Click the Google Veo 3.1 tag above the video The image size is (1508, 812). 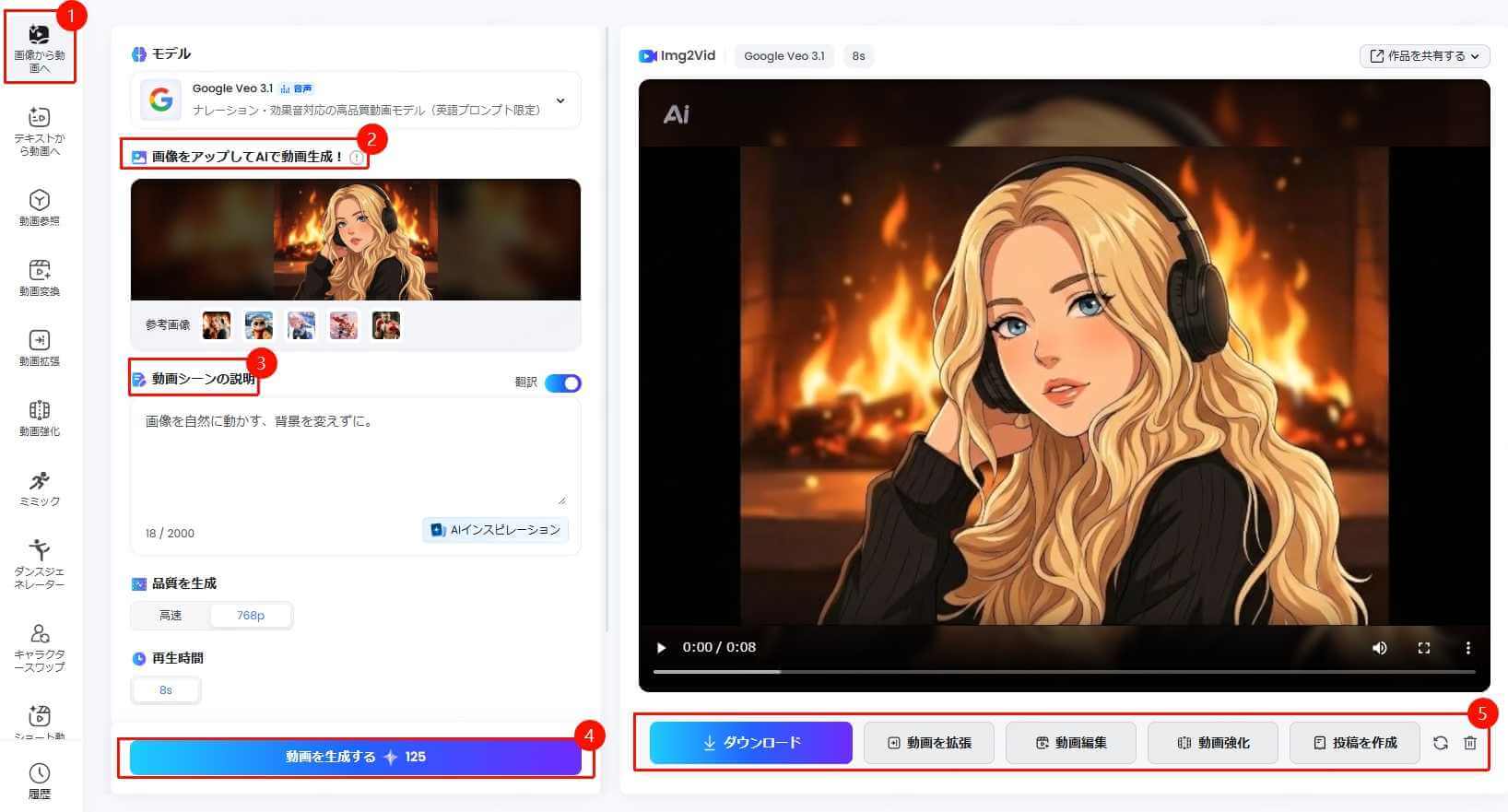(x=784, y=56)
